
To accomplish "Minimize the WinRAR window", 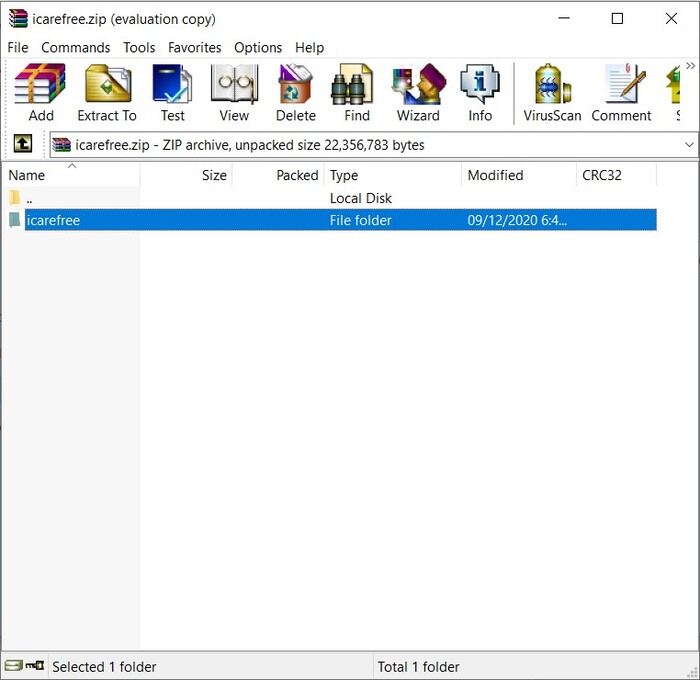I will pyautogui.click(x=564, y=18).
